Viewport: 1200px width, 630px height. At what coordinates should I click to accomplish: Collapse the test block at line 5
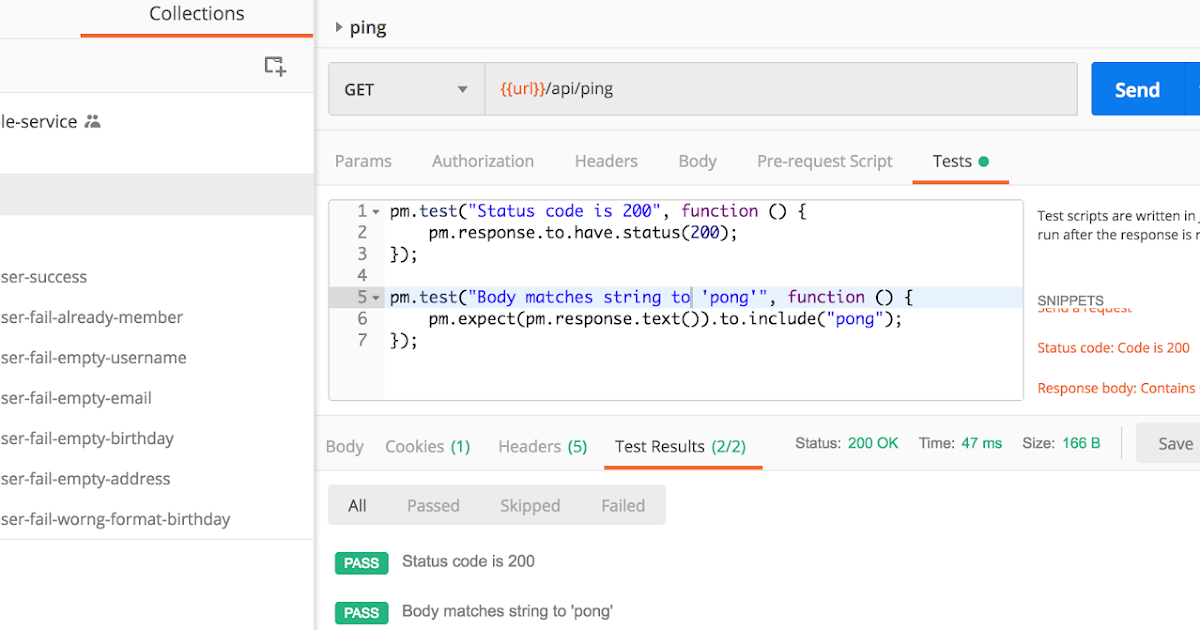pyautogui.click(x=374, y=296)
